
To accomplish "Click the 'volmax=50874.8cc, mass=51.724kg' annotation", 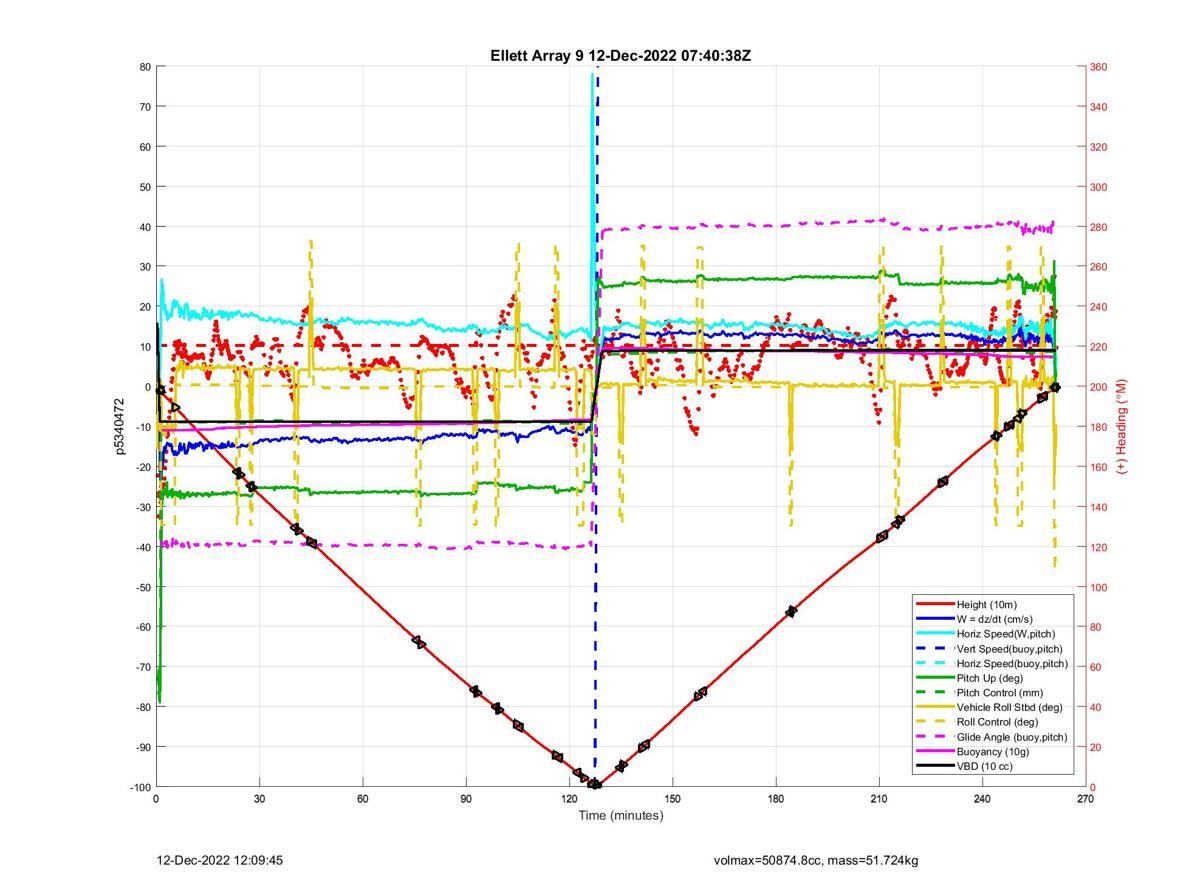I will tap(816, 860).
